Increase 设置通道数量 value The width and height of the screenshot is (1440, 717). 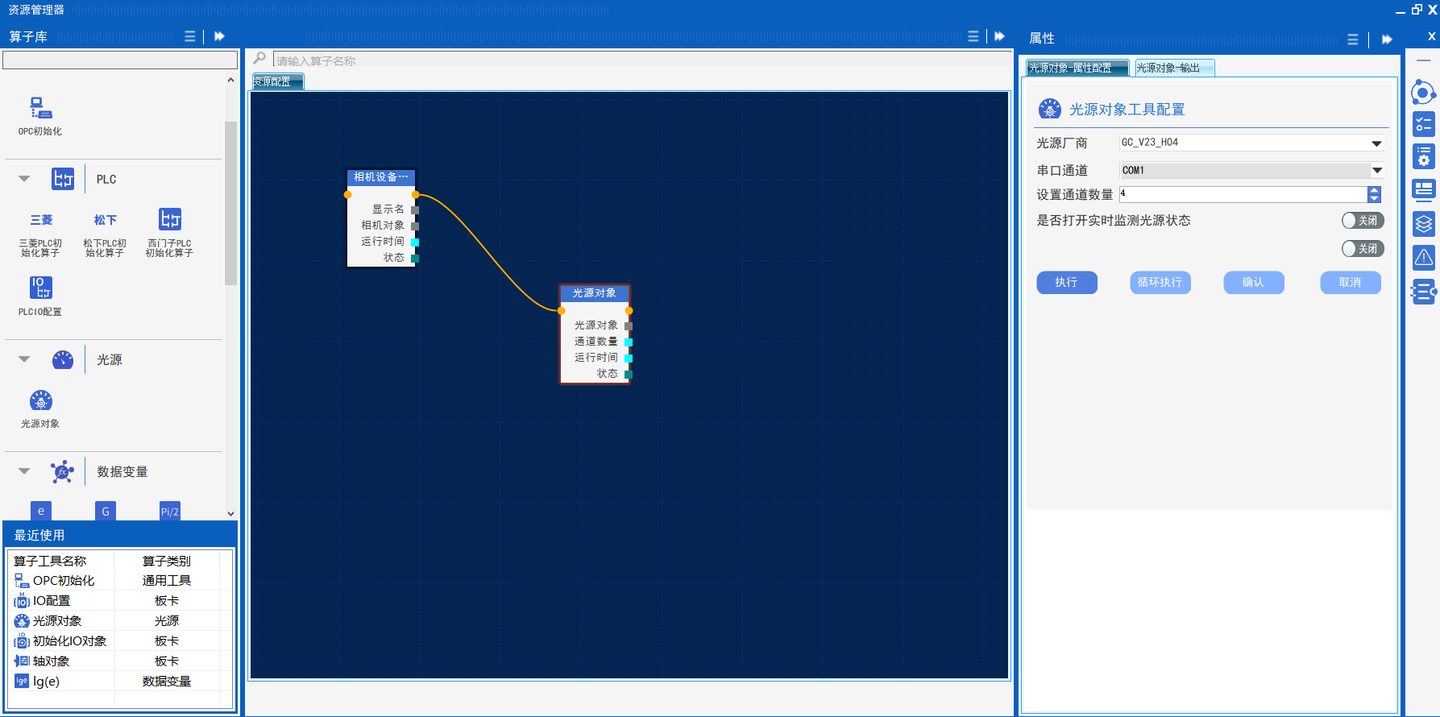(1375, 191)
